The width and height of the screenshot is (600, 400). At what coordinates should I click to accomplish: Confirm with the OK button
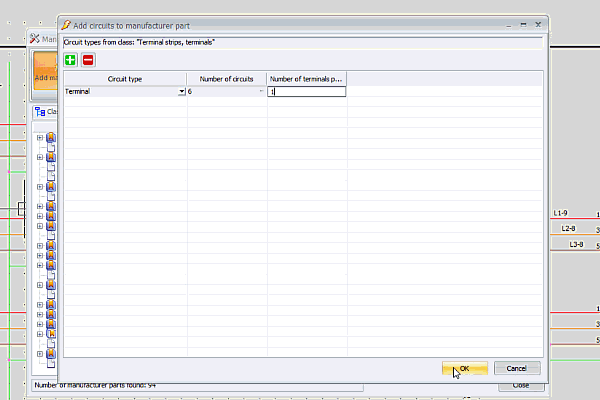[465, 368]
